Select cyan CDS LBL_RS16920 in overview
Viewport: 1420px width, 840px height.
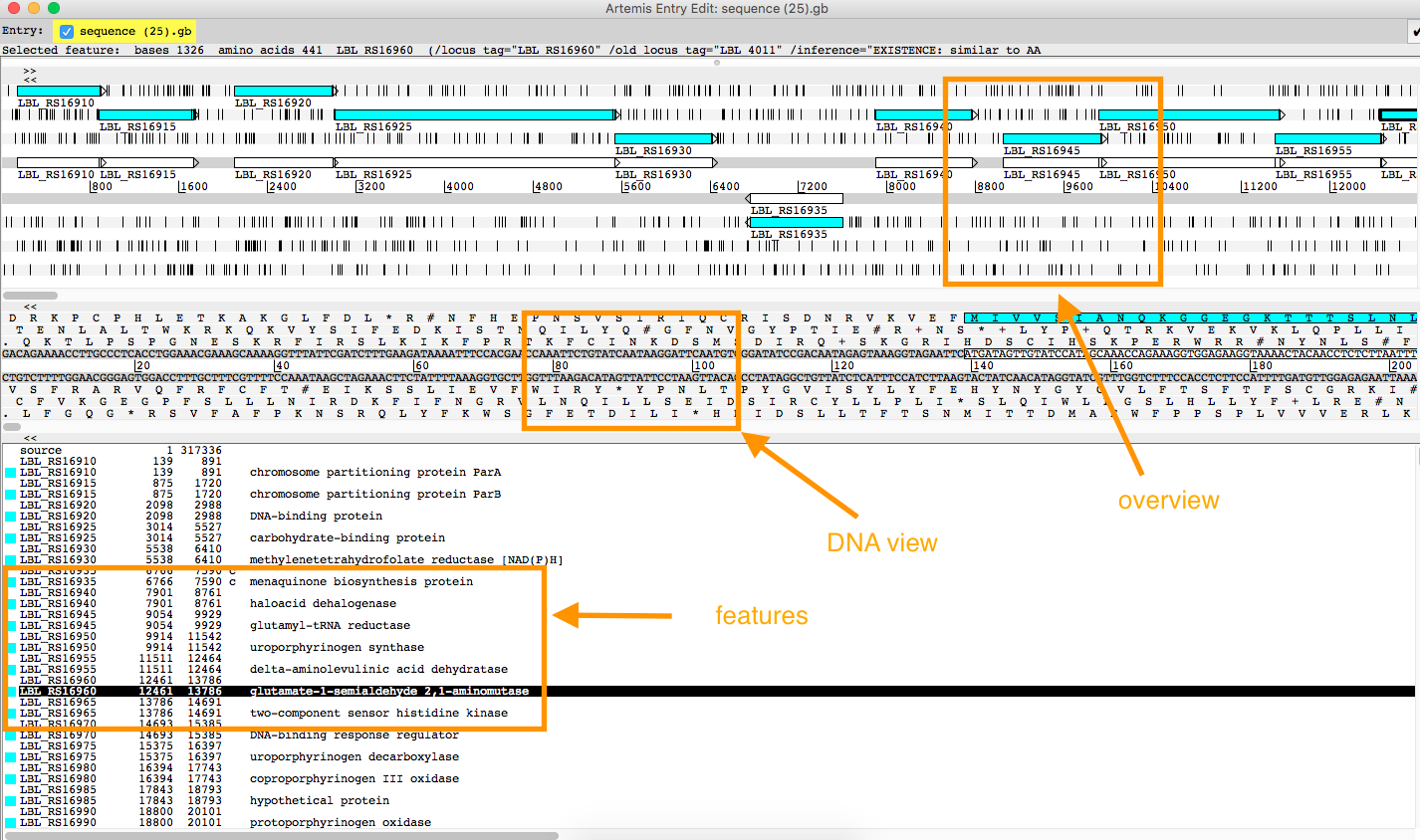click(284, 91)
